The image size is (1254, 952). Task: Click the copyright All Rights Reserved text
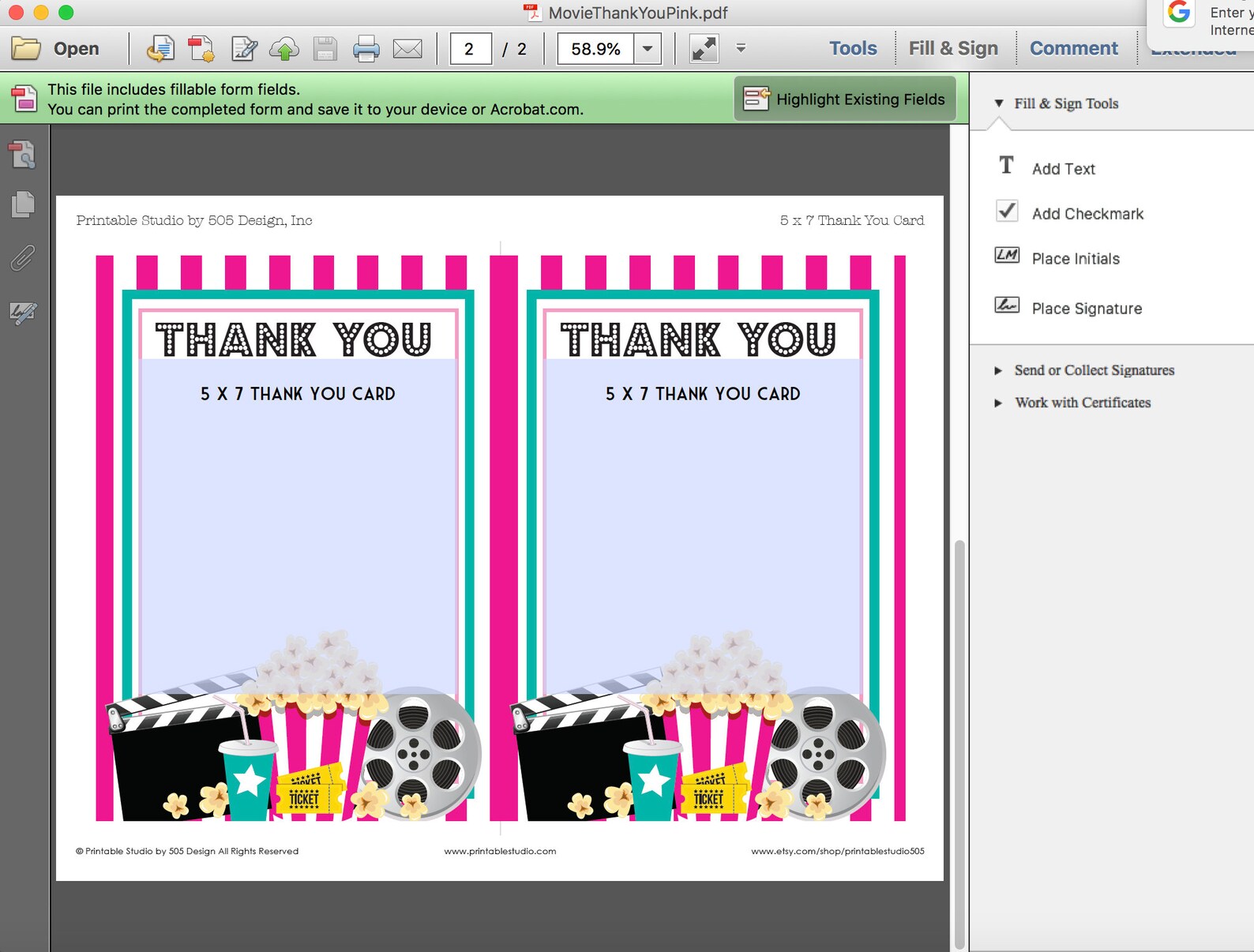tap(187, 851)
